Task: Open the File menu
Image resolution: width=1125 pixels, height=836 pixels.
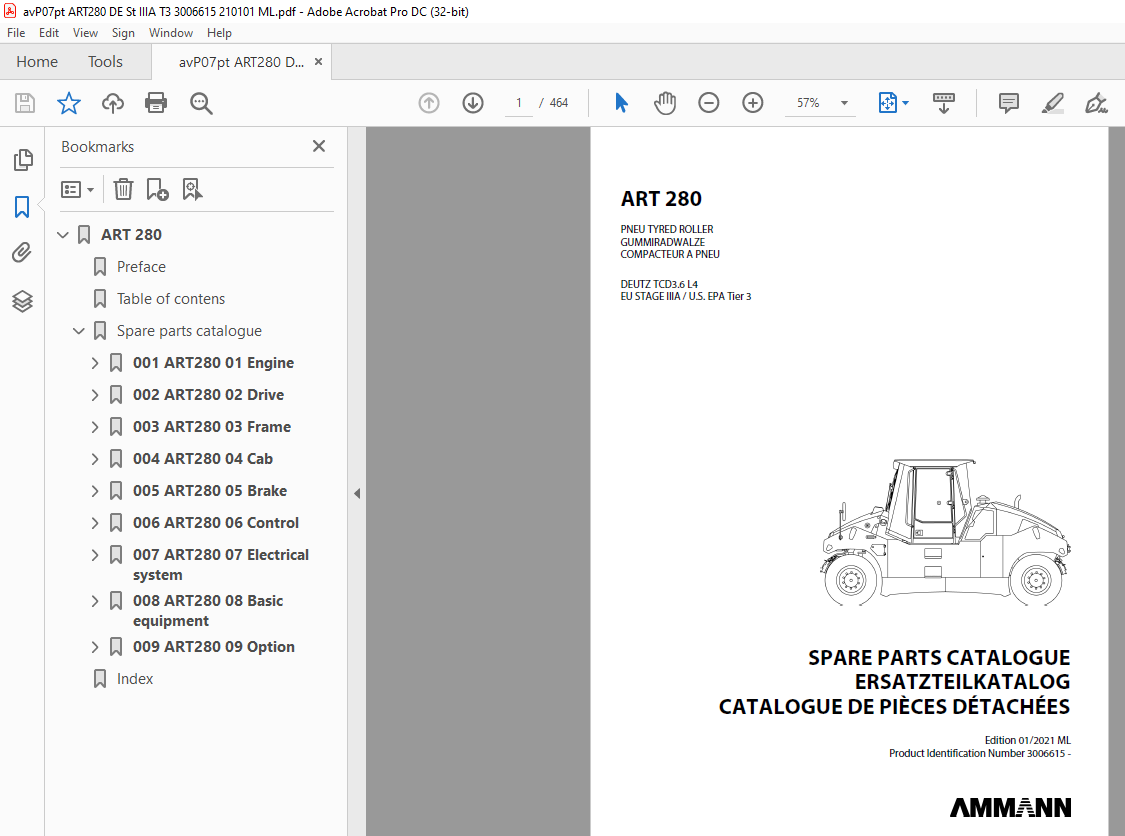Action: point(16,33)
